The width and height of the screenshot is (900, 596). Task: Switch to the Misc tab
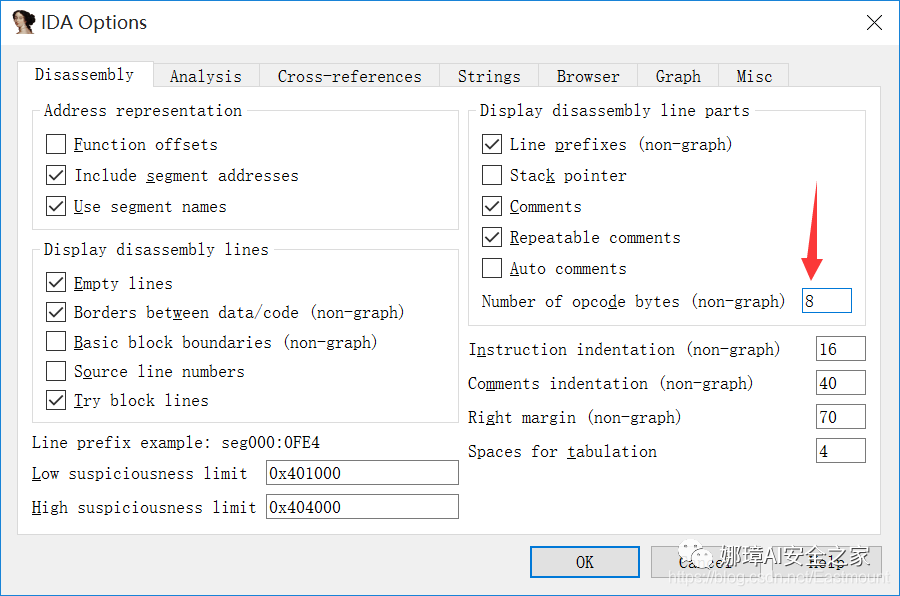754,76
